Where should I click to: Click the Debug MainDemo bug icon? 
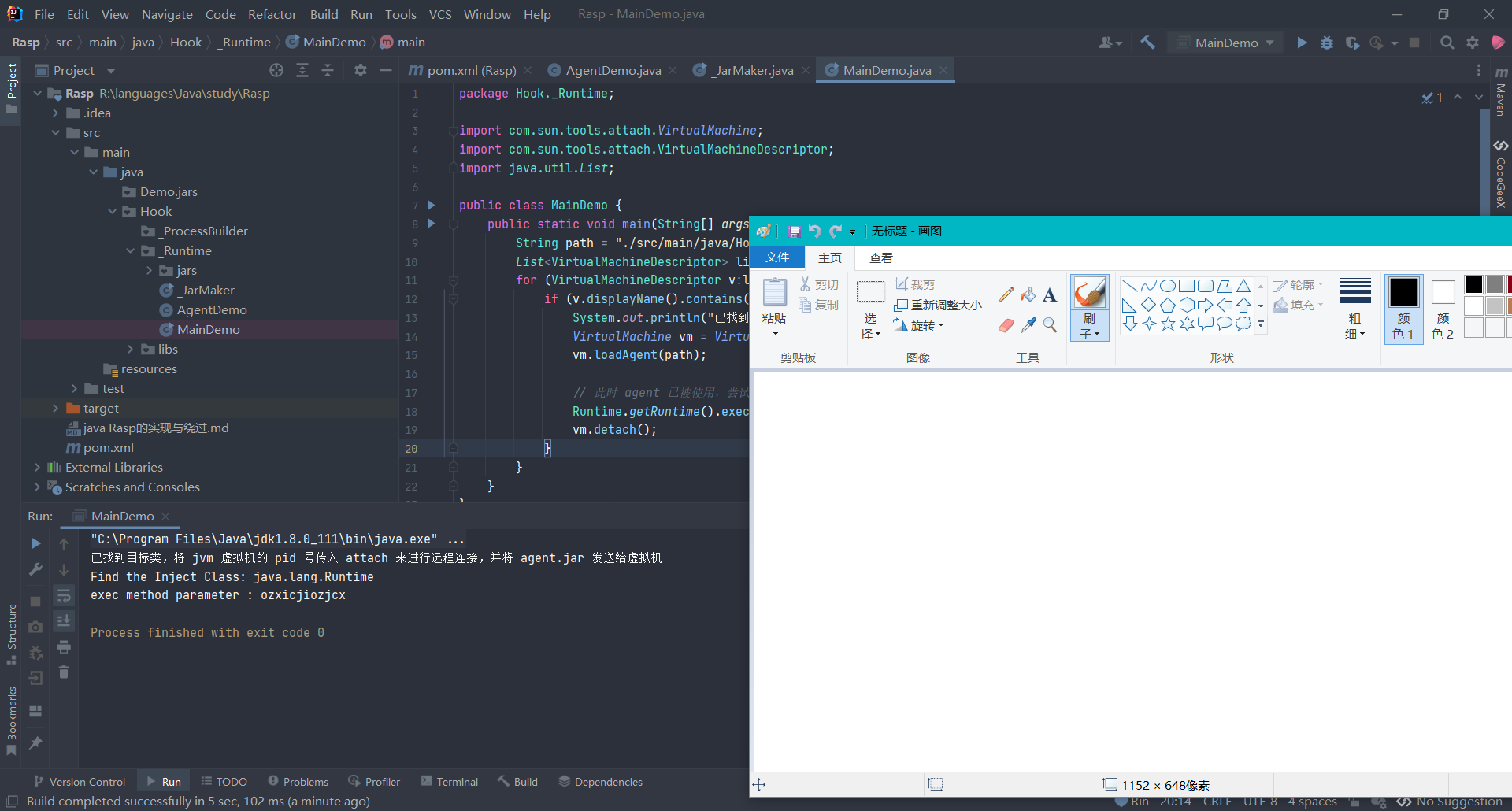[1327, 43]
